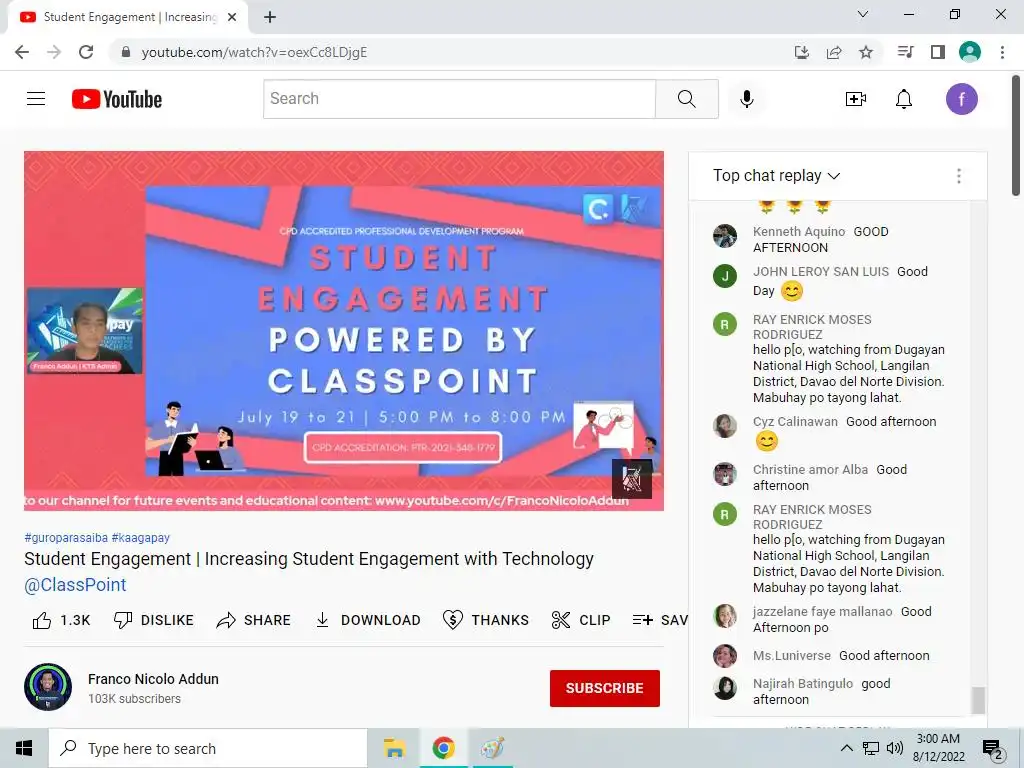Start voice search with the microphone icon
1024x768 pixels.
click(747, 99)
